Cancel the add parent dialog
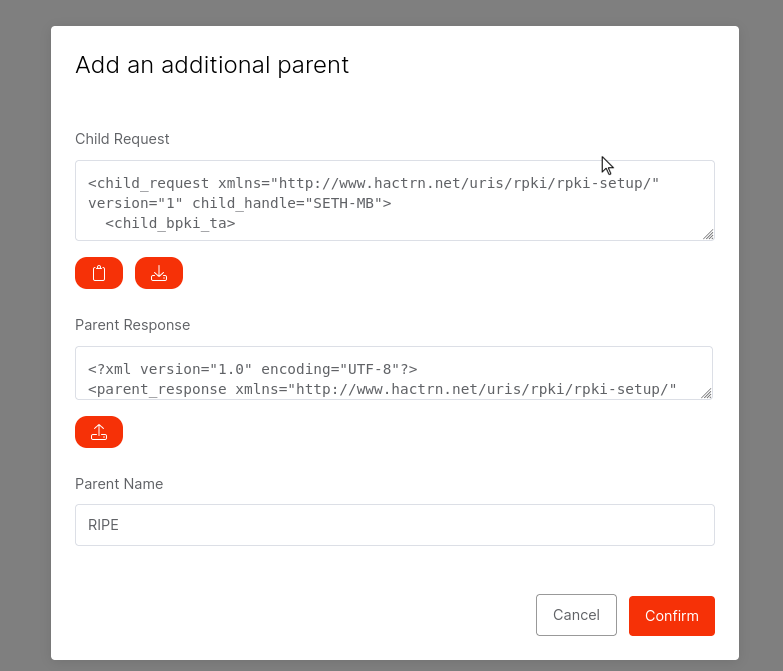This screenshot has height=671, width=783. pyautogui.click(x=576, y=615)
